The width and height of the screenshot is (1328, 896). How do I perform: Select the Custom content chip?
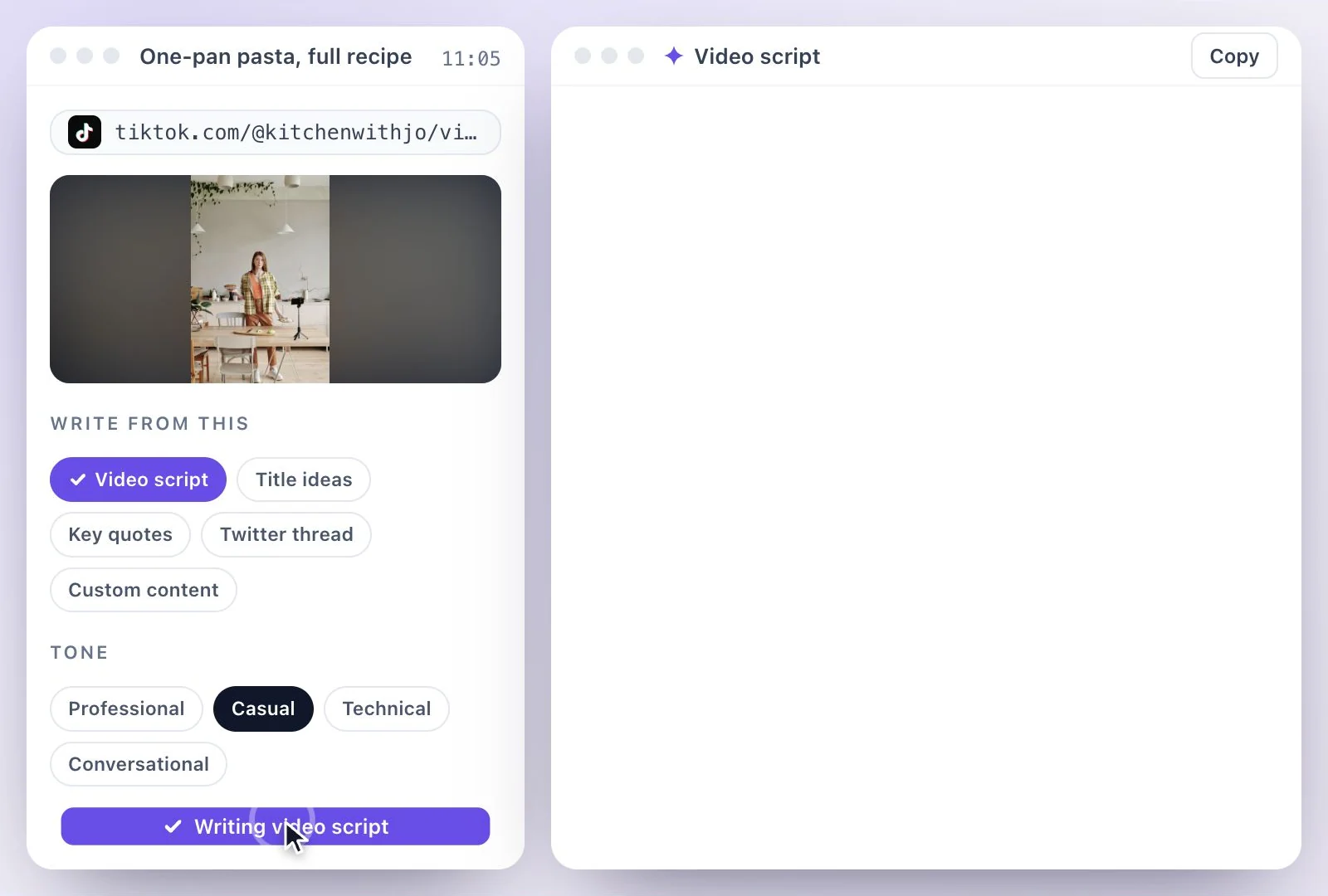(144, 590)
